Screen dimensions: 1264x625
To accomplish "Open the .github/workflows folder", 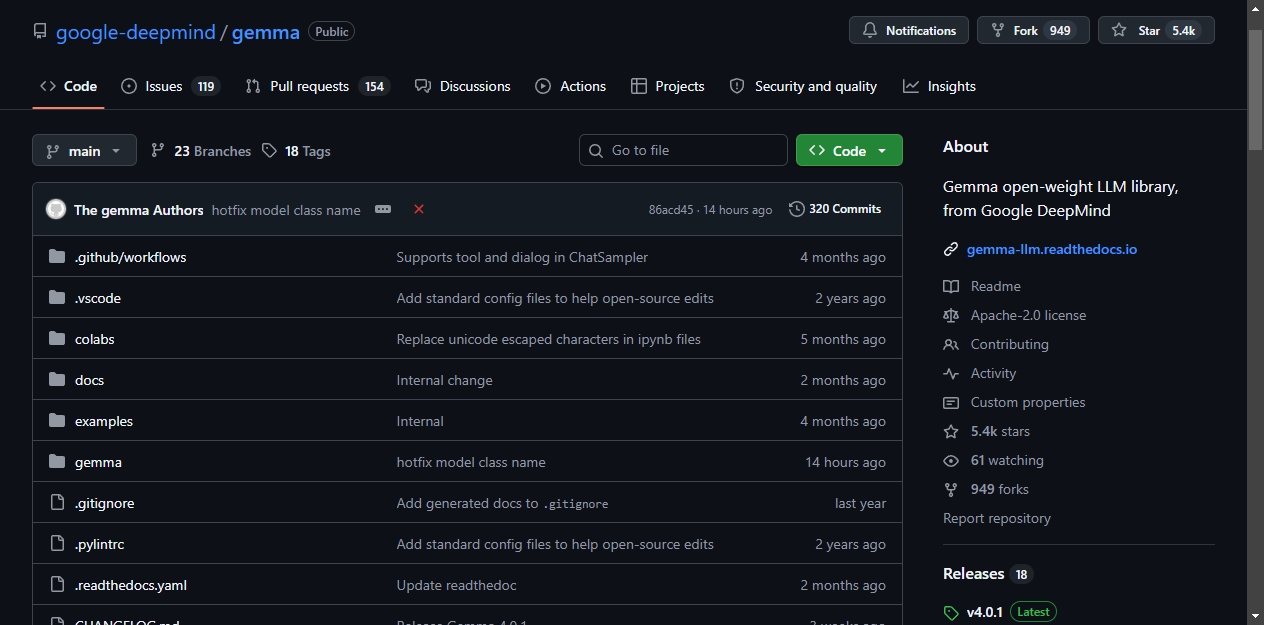I will pyautogui.click(x=130, y=257).
